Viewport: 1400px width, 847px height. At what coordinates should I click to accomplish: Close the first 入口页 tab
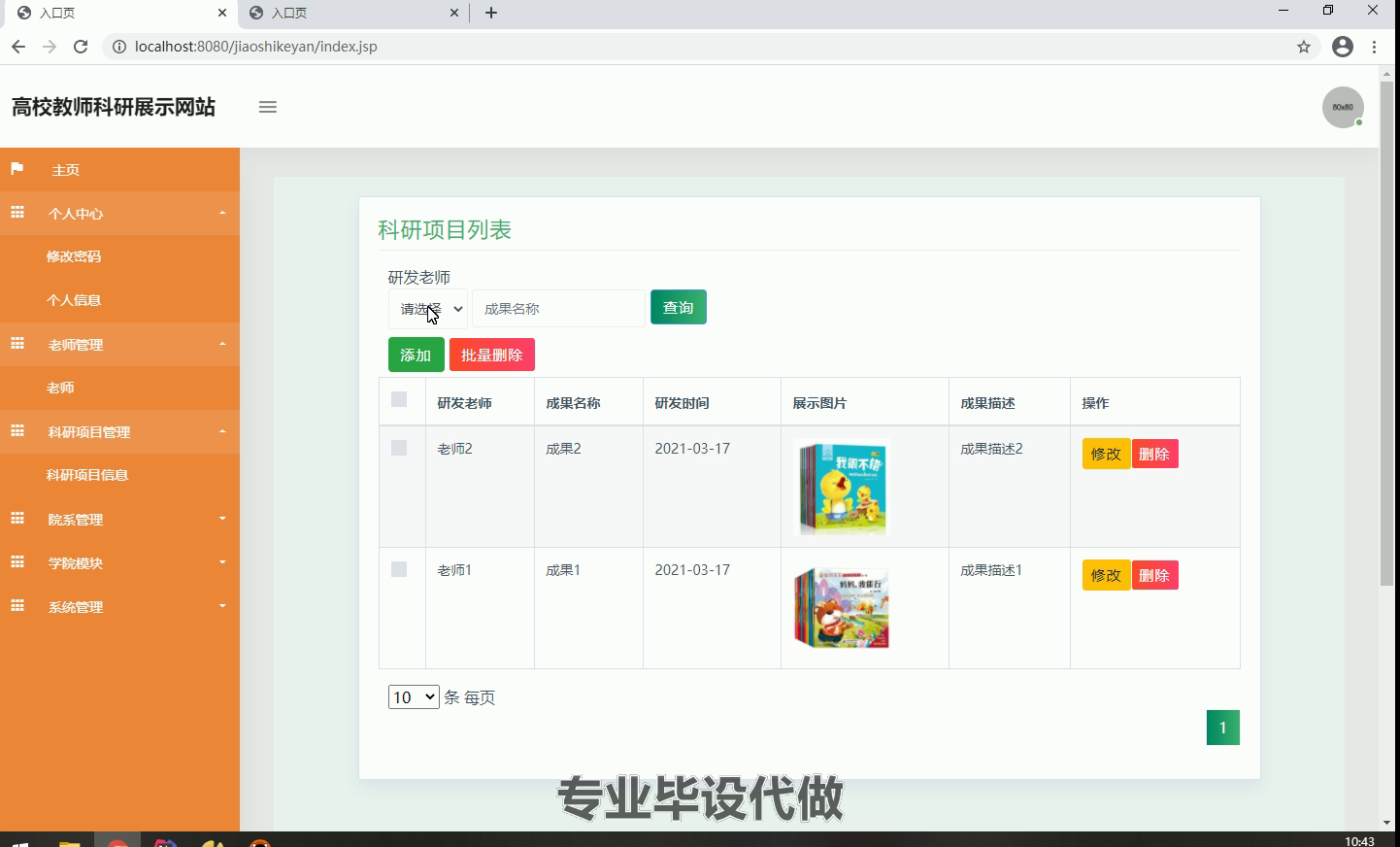click(222, 13)
